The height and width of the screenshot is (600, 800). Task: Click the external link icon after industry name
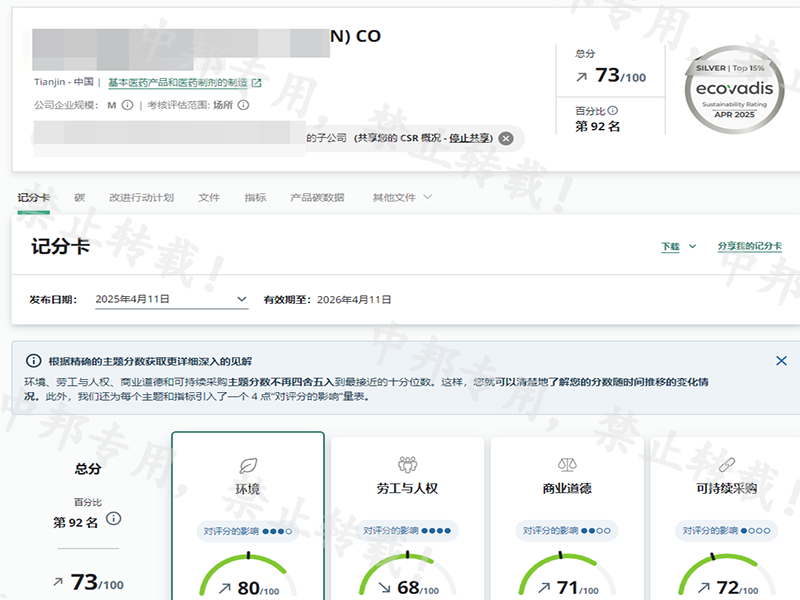coord(256,83)
